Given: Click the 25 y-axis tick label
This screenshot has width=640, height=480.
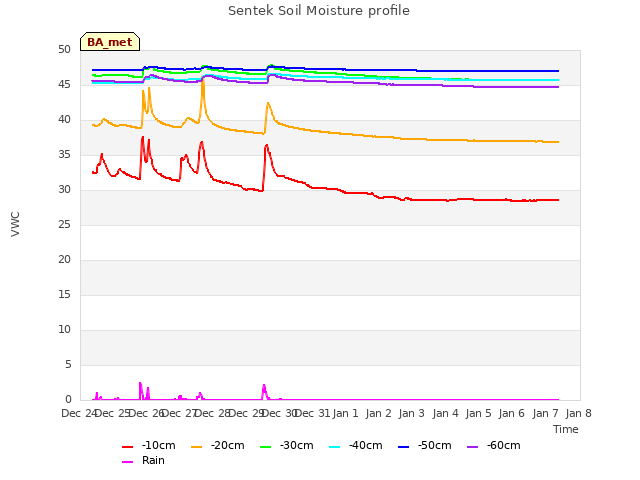Looking at the screenshot, I should point(64,225).
